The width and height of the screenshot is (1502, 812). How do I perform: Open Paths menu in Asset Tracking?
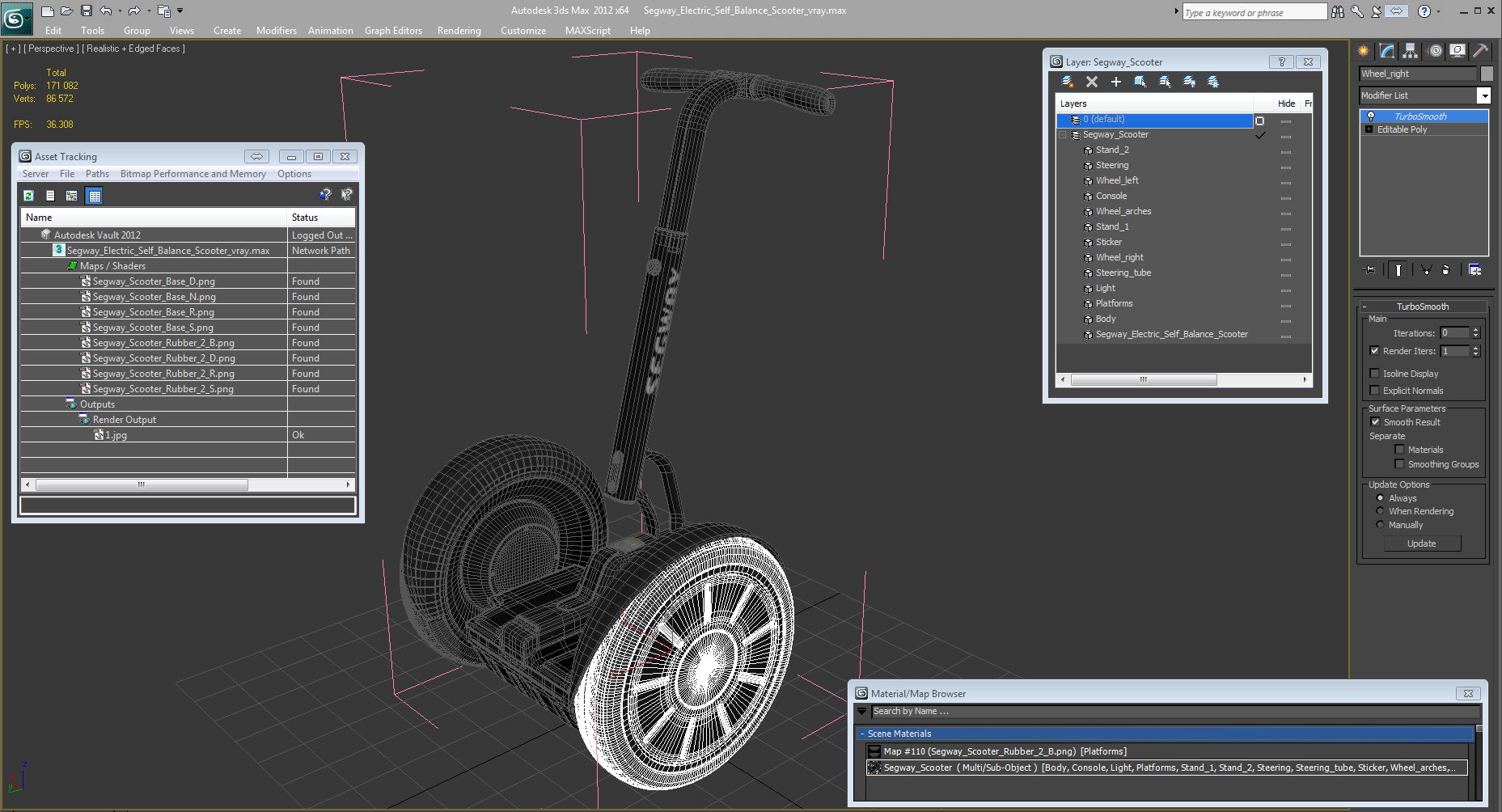(97, 174)
